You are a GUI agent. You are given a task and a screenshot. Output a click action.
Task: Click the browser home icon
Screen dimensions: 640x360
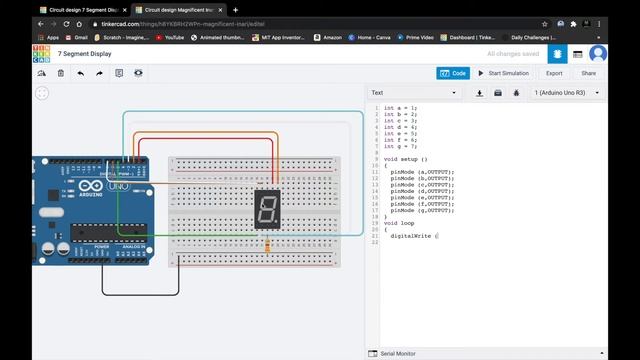click(79, 24)
